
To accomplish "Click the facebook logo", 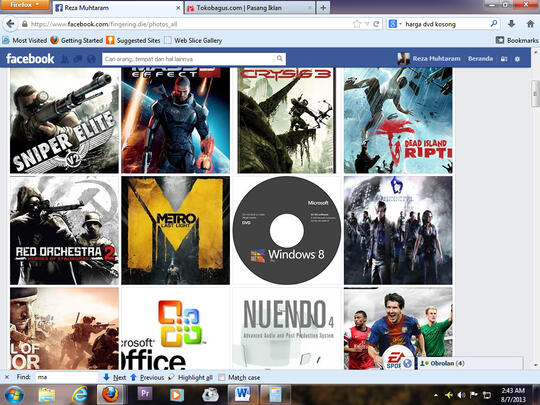I will tap(30, 59).
